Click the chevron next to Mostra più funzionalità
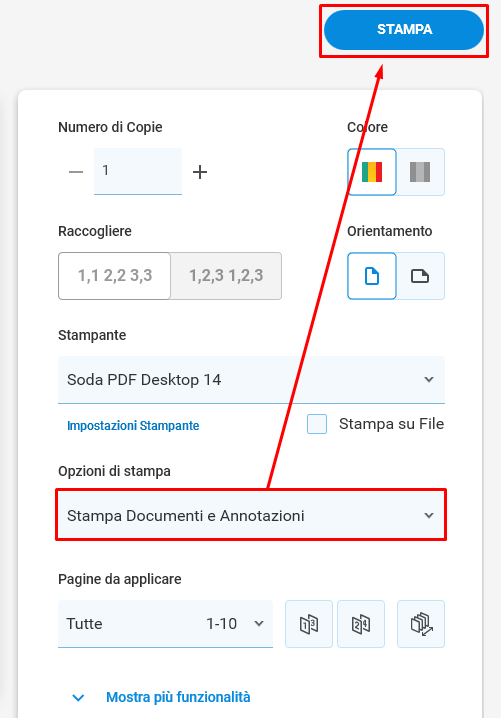 pos(78,698)
